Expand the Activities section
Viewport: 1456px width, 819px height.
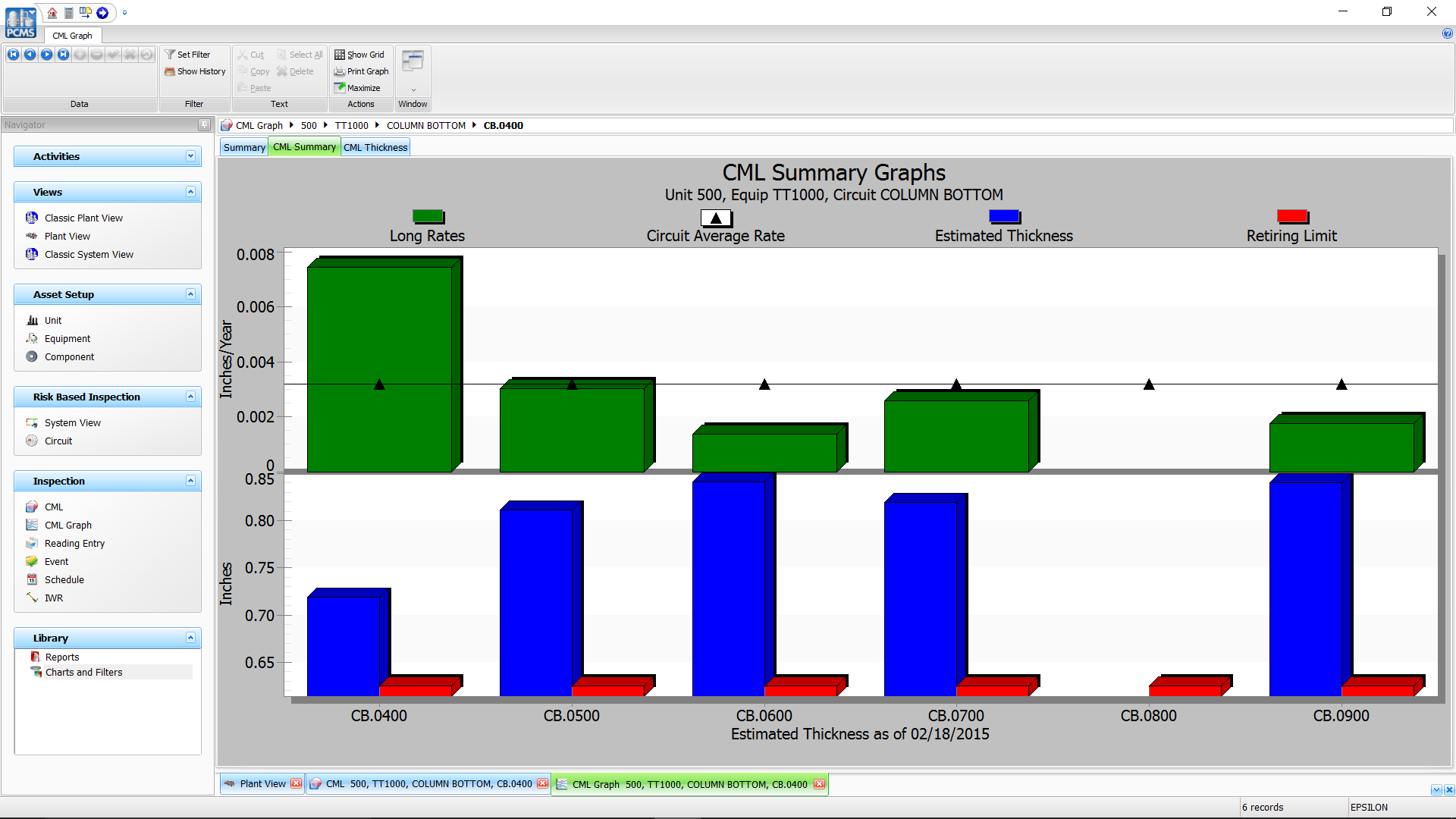click(192, 156)
